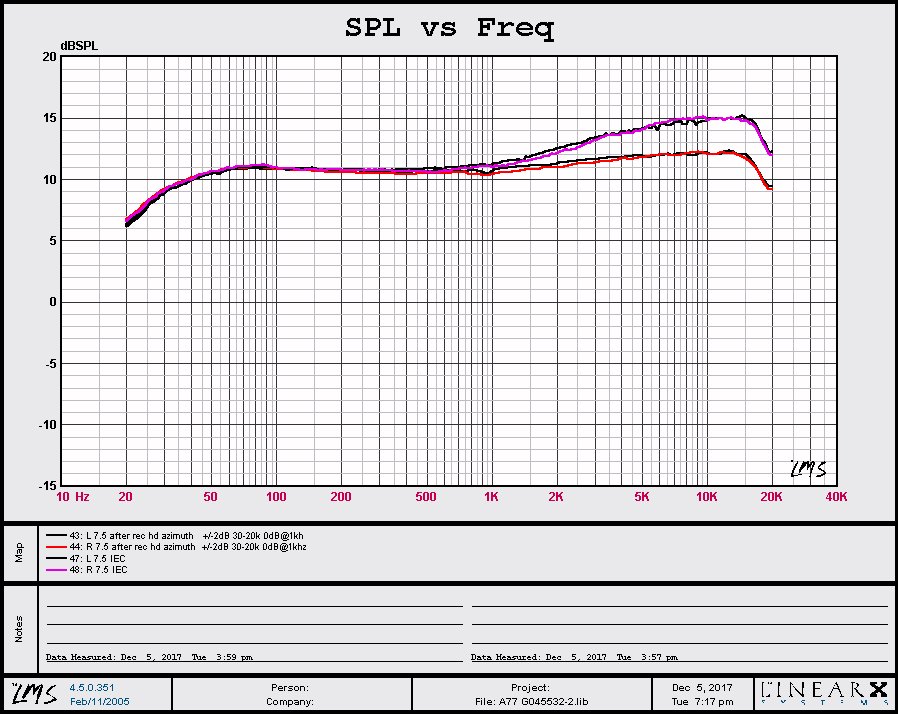Click the LinearX Systems logo
Screen dimensions: 898x714
point(825,693)
